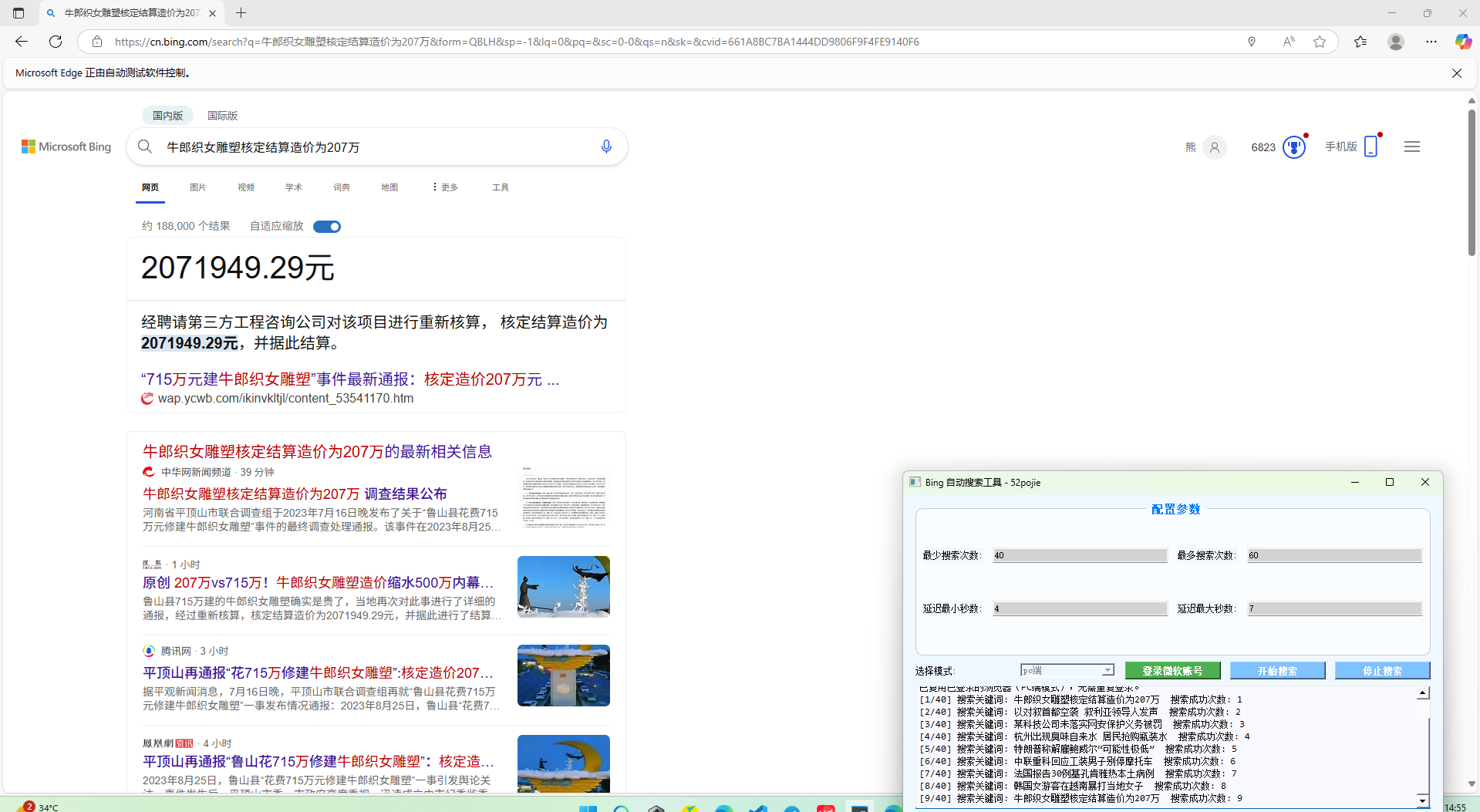Add this page to favorites
The width and height of the screenshot is (1480, 812).
point(1320,42)
